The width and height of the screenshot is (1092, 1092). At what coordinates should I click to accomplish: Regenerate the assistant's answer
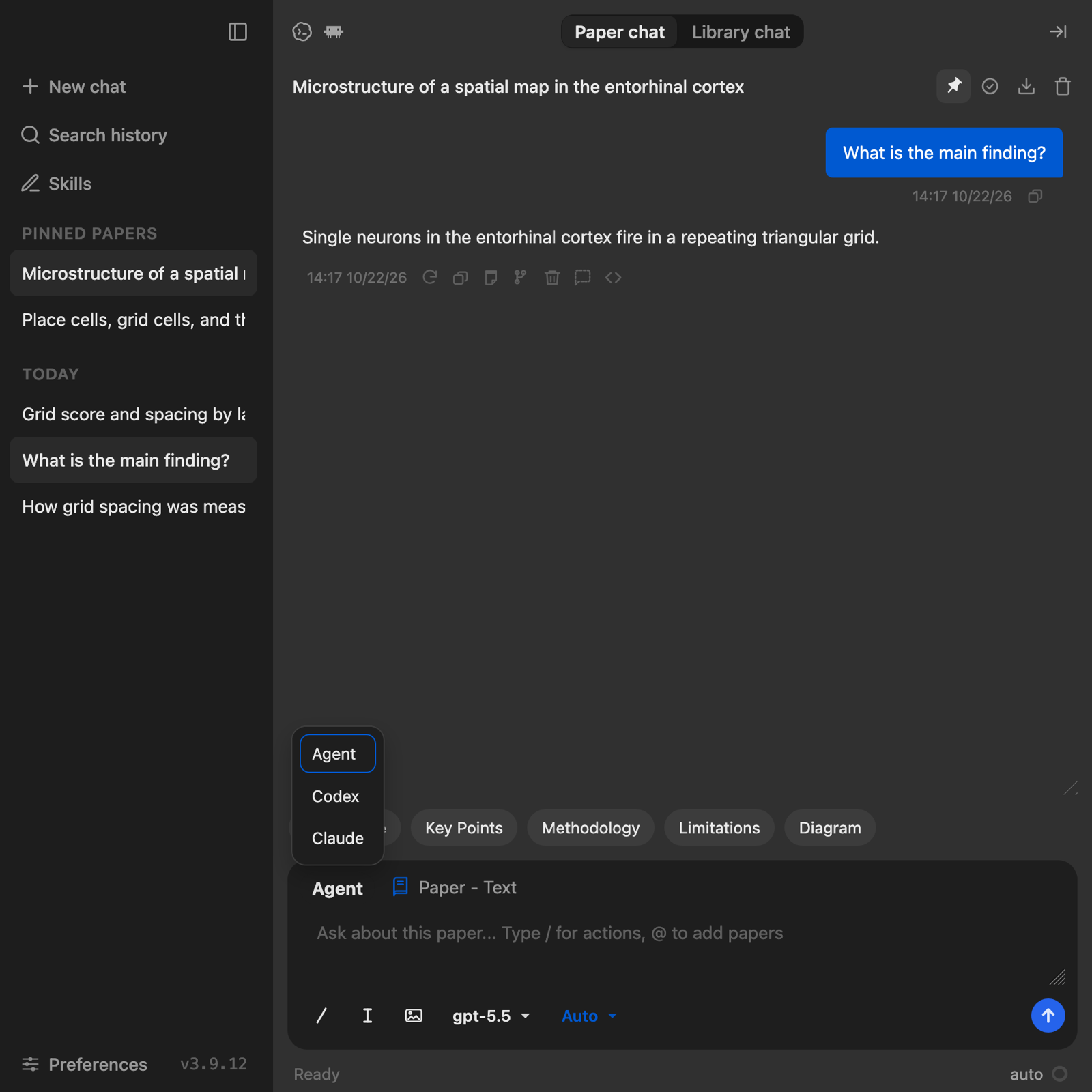click(x=430, y=277)
